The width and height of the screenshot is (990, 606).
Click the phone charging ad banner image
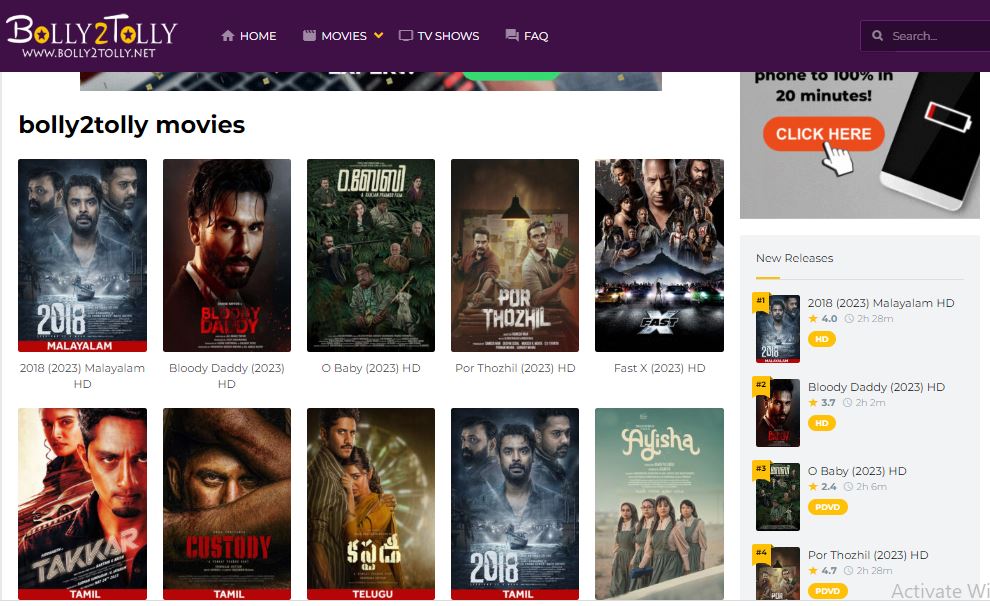coord(859,145)
